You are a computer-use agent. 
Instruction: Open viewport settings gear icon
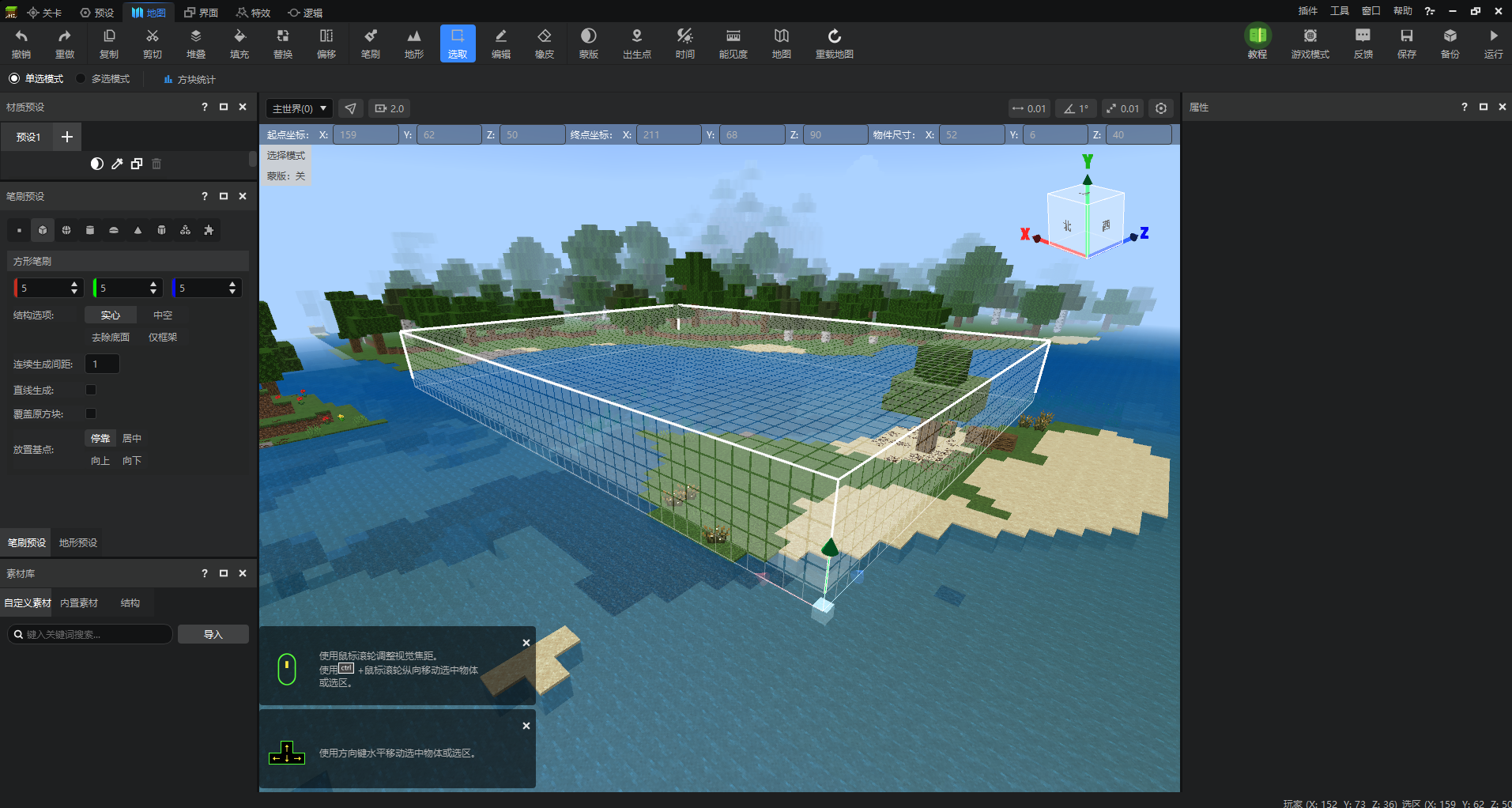point(1161,108)
